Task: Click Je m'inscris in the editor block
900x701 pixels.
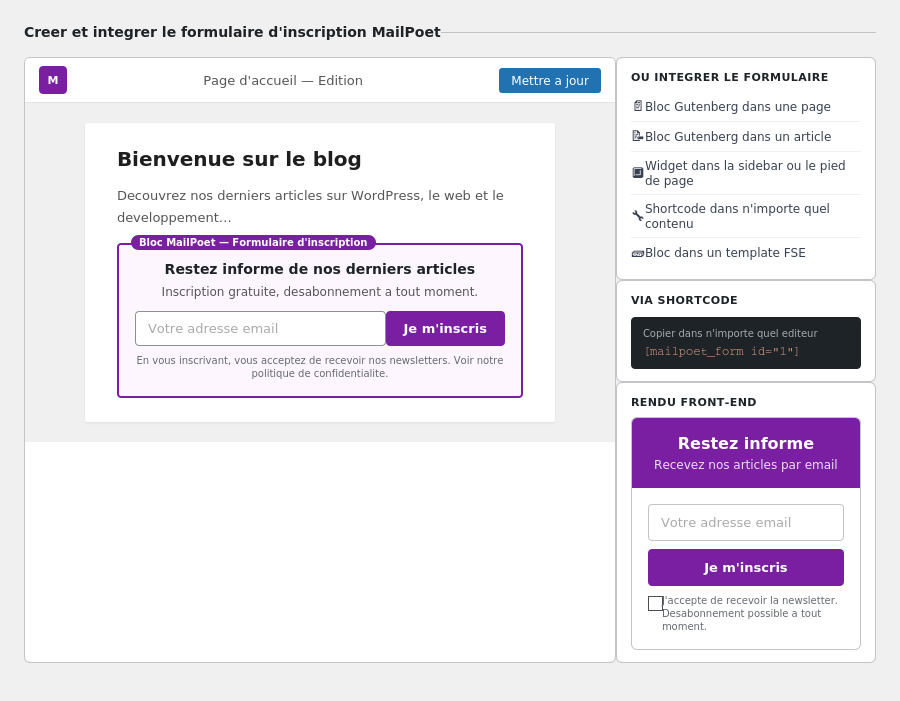Action: click(x=445, y=328)
